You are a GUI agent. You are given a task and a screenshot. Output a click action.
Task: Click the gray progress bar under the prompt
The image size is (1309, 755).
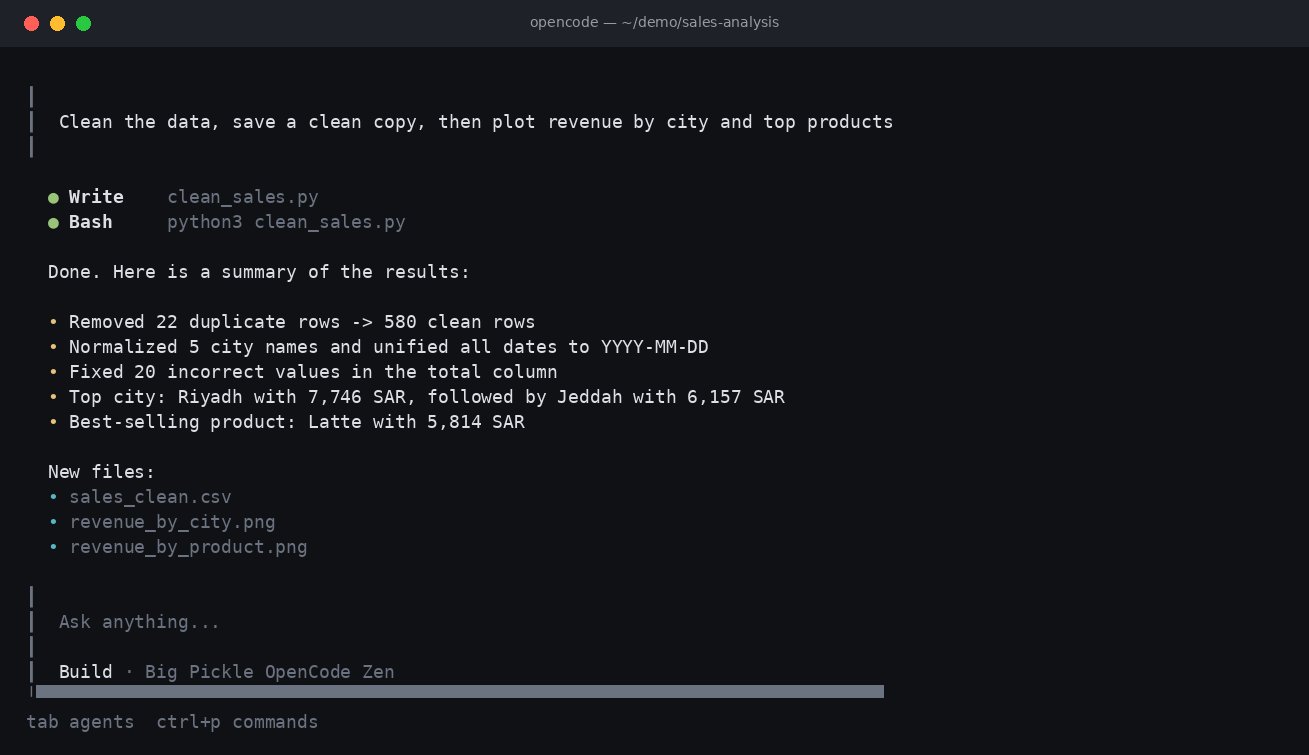[460, 691]
